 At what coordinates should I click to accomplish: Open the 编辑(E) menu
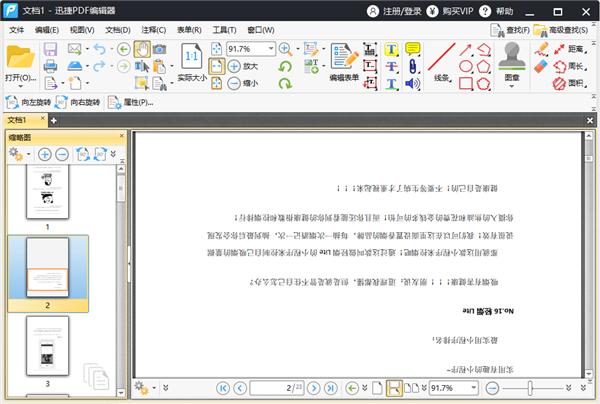coord(47,30)
